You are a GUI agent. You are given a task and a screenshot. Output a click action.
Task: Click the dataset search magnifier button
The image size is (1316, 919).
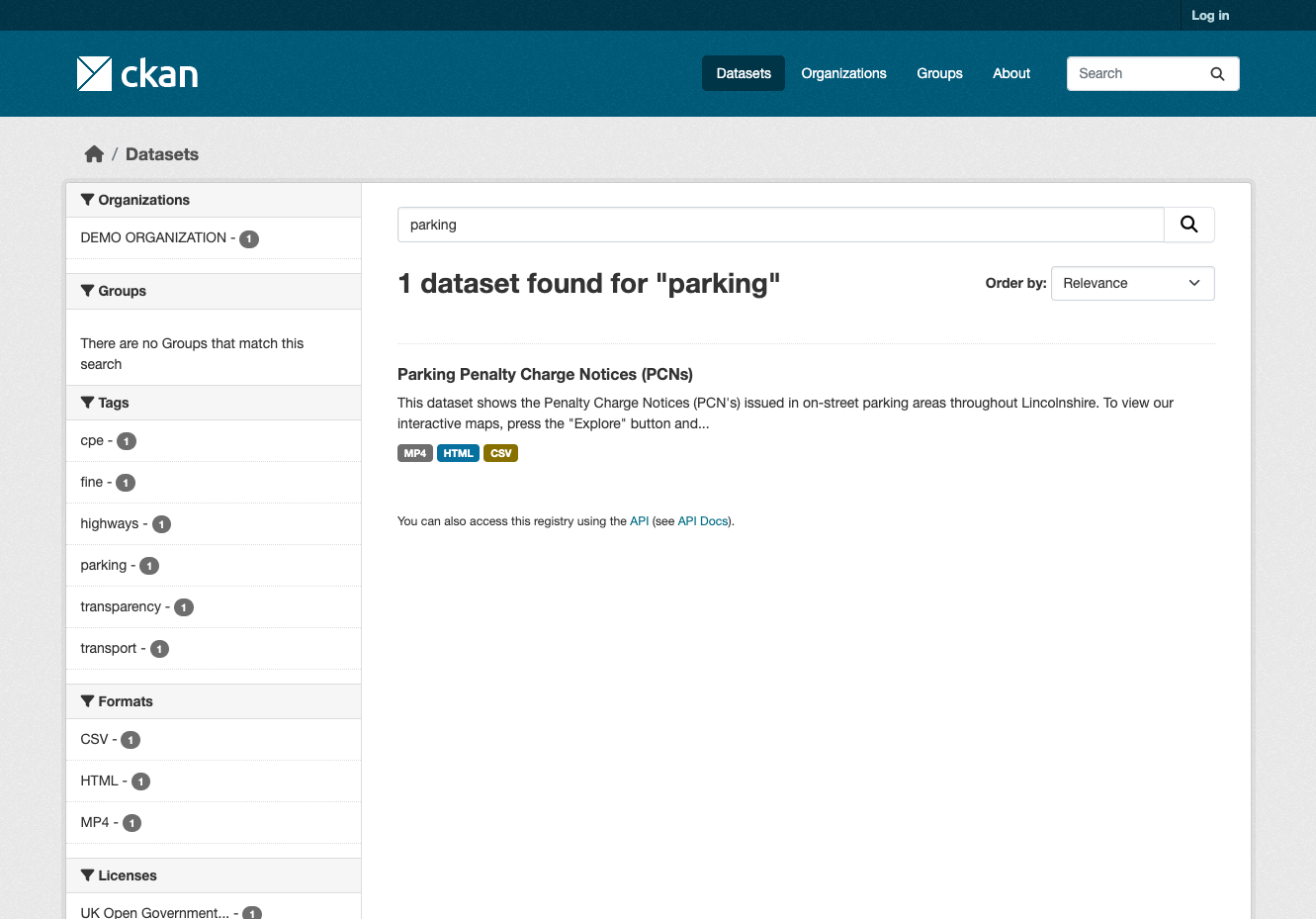click(x=1188, y=225)
